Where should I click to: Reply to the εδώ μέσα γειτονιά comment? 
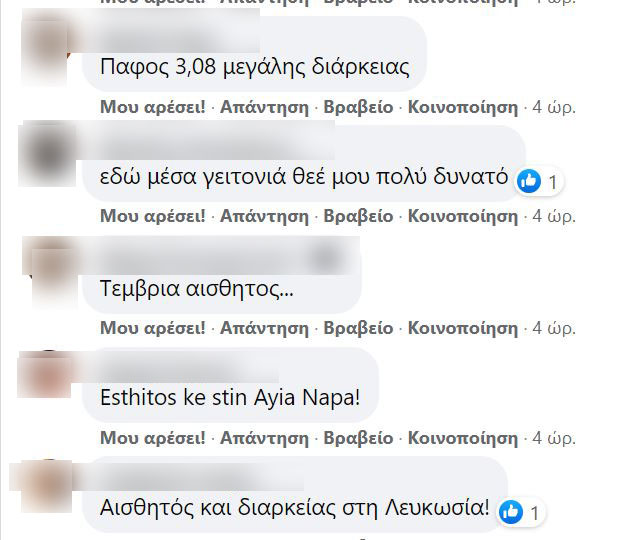pyautogui.click(x=265, y=216)
